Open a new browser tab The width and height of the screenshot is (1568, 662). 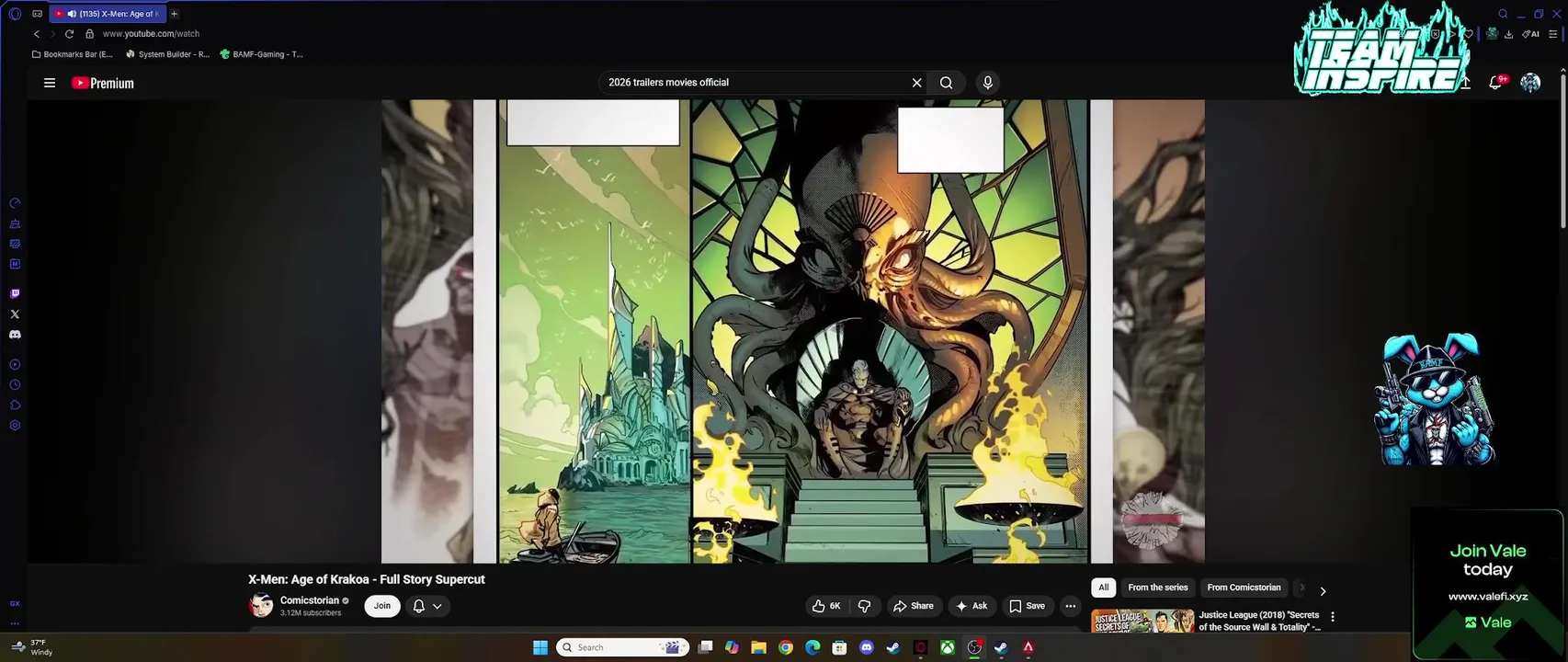pos(174,14)
